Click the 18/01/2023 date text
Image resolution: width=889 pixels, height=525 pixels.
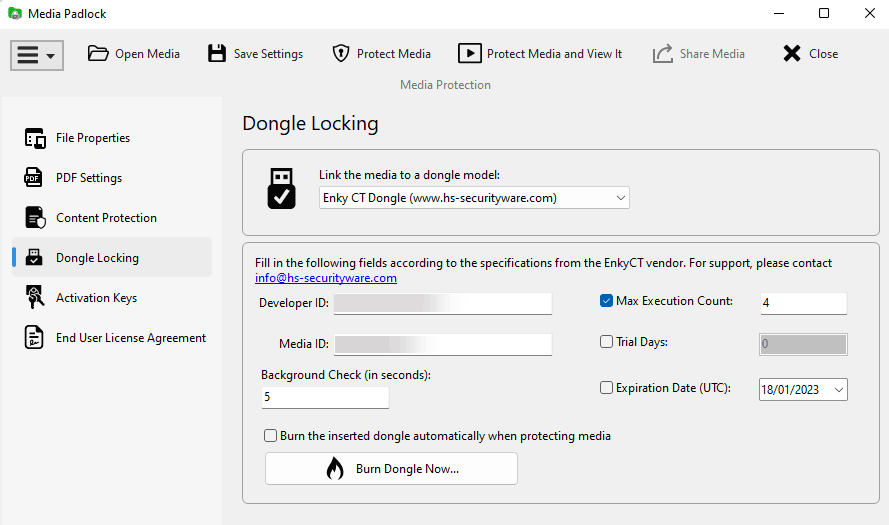tap(790, 389)
